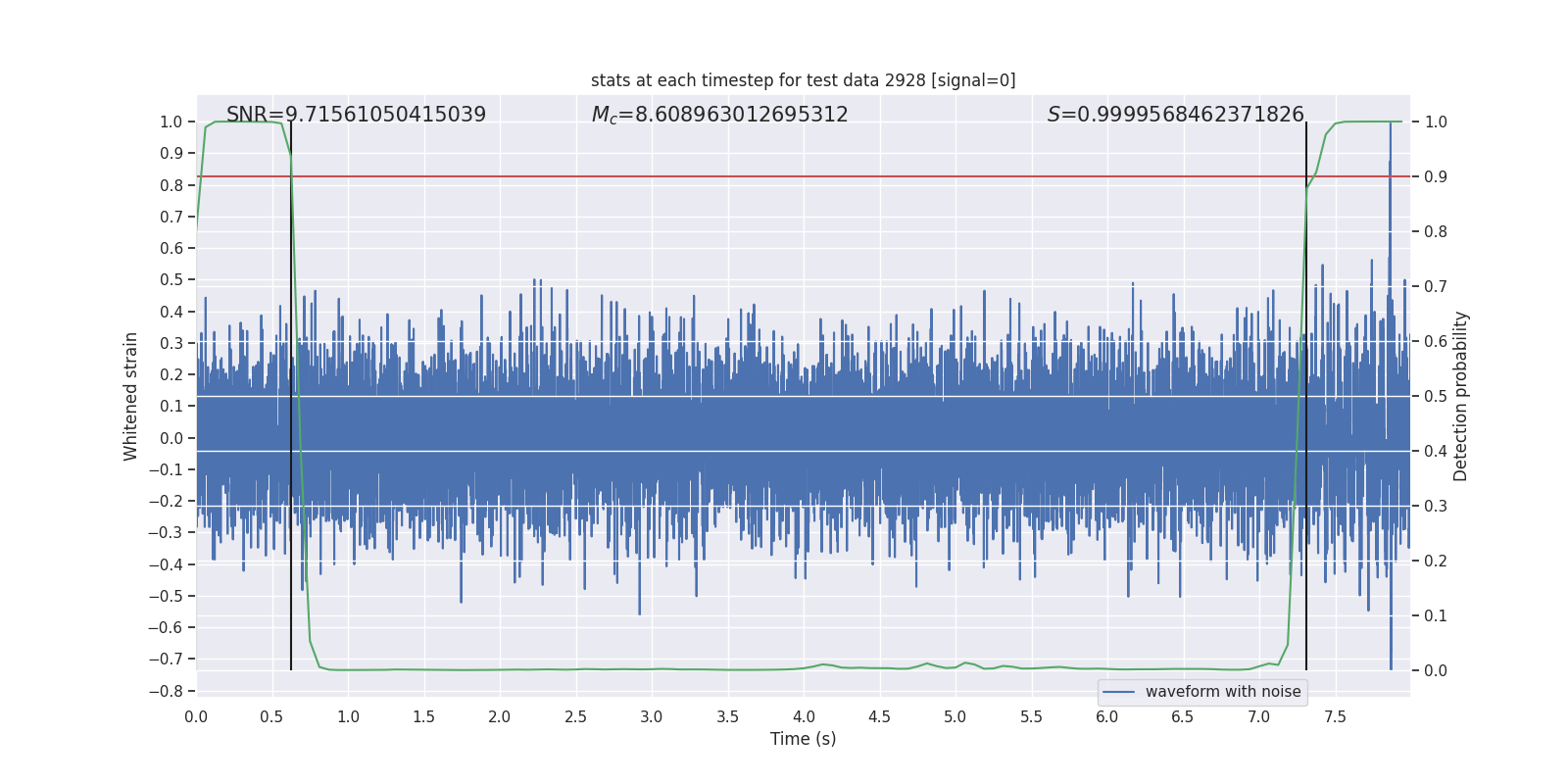Click the red horizontal threshold line
Viewport: 1568px width, 784px height.
click(x=804, y=176)
